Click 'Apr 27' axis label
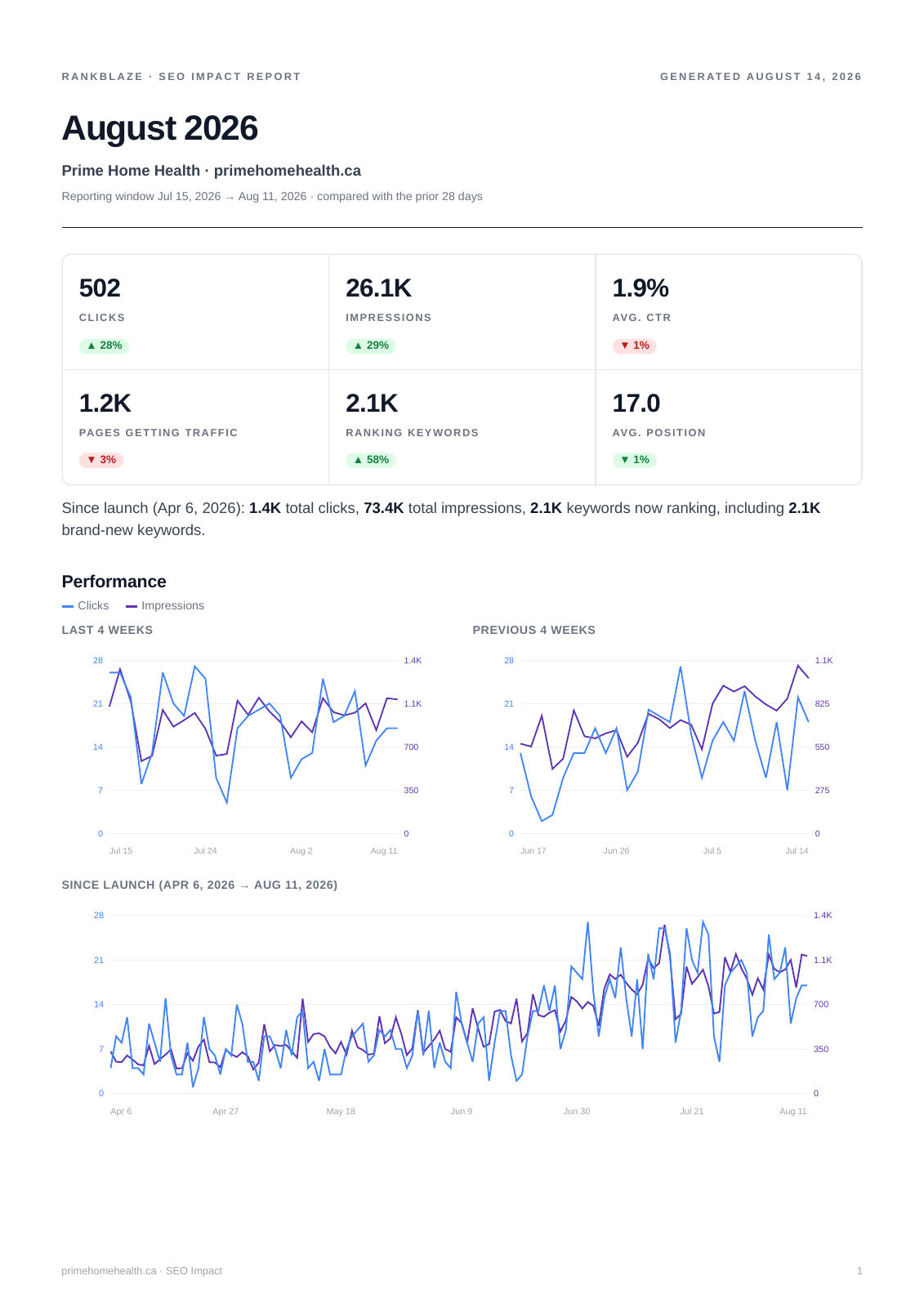The image size is (924, 1307). pos(225,1112)
